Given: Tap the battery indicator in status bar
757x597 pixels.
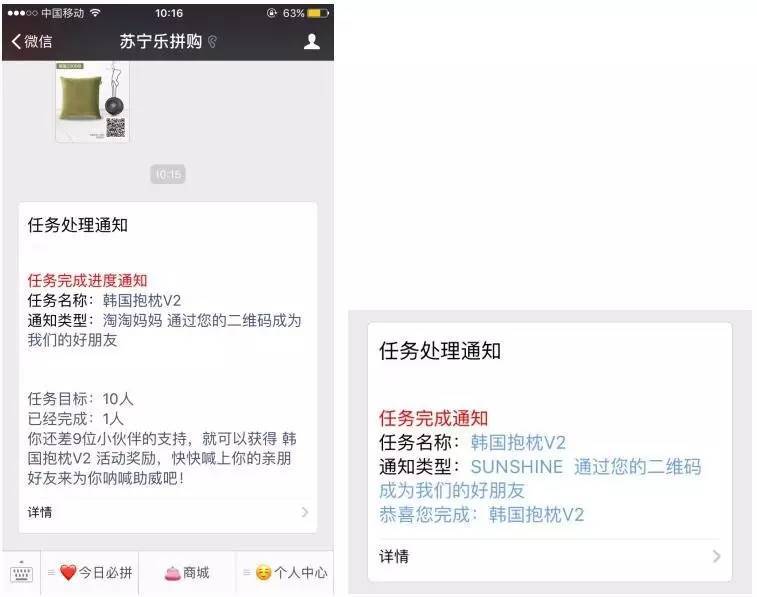Looking at the screenshot, I should [x=318, y=13].
